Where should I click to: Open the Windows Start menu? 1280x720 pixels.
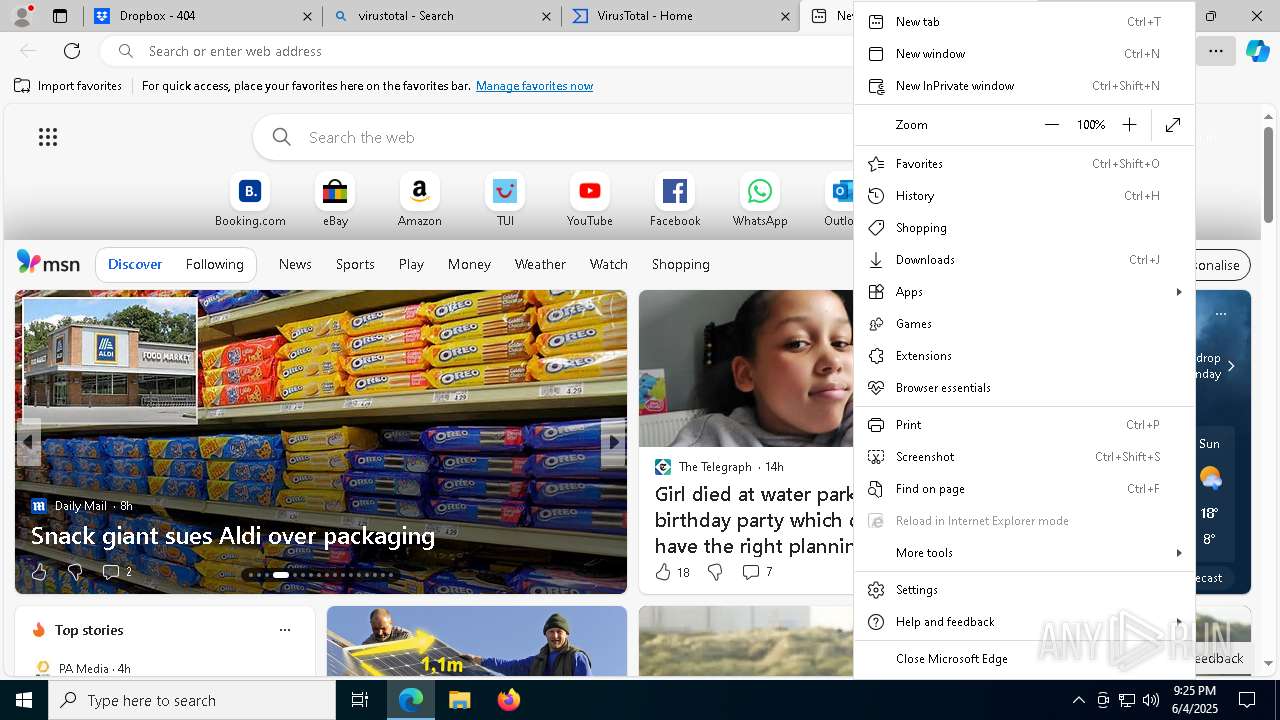coord(24,700)
